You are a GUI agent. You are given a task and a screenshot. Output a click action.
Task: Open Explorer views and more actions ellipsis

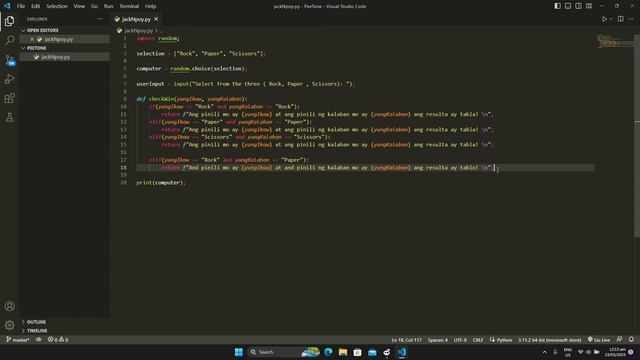tap(100, 19)
